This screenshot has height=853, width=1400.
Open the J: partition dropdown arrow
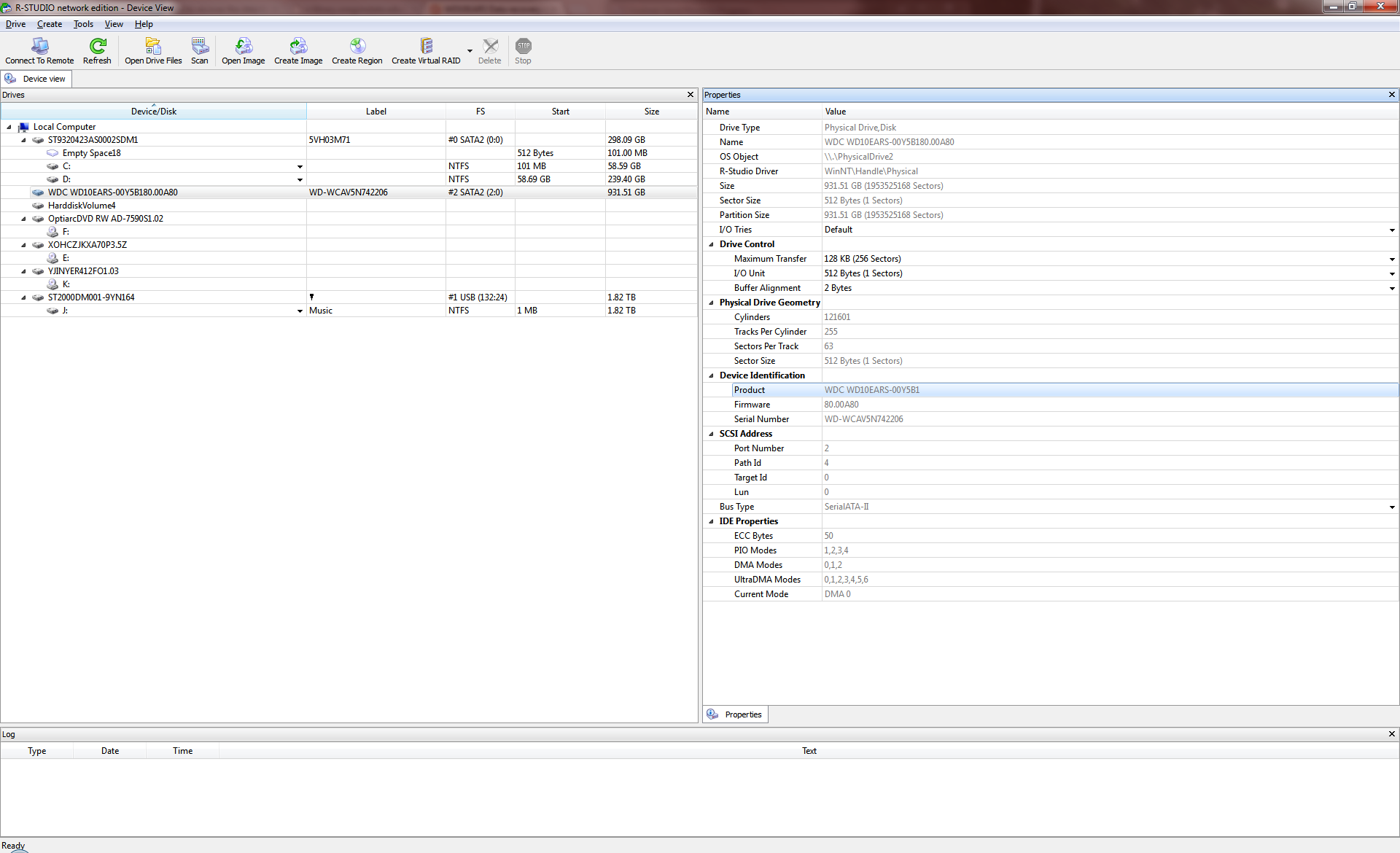click(x=300, y=311)
